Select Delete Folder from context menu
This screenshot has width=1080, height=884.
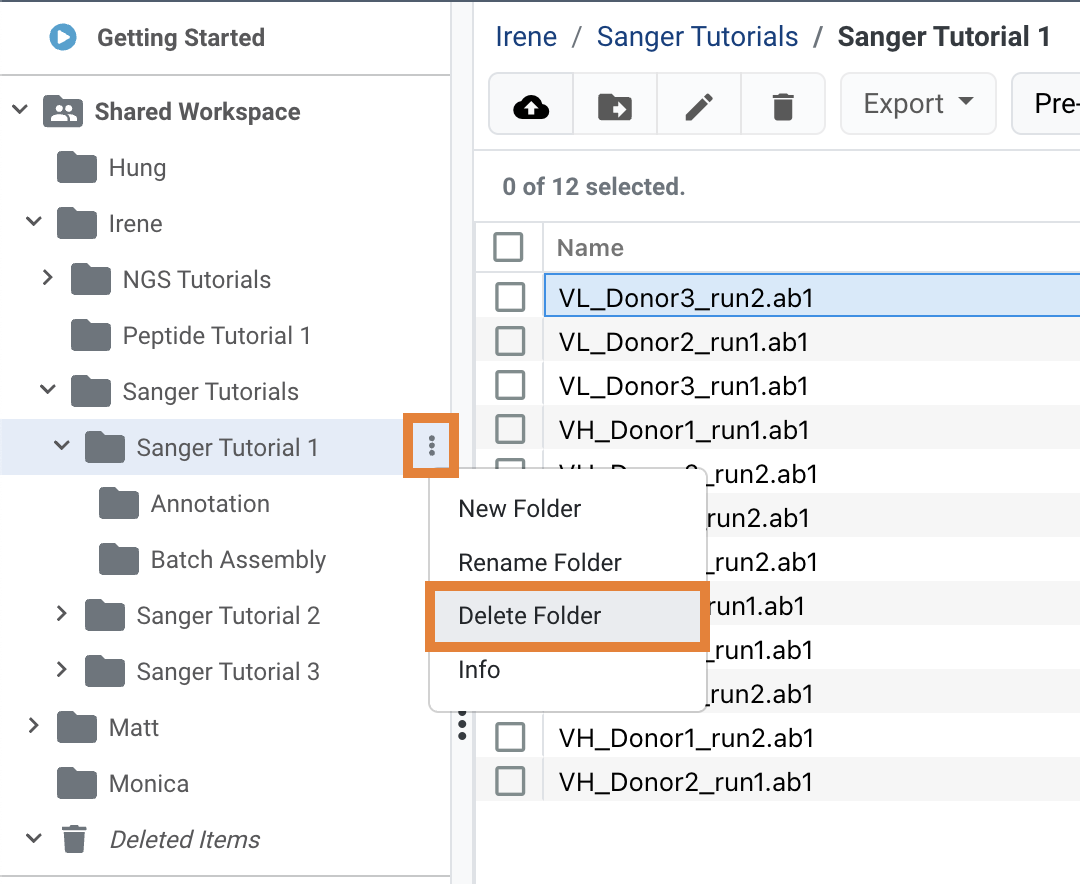coord(530,616)
